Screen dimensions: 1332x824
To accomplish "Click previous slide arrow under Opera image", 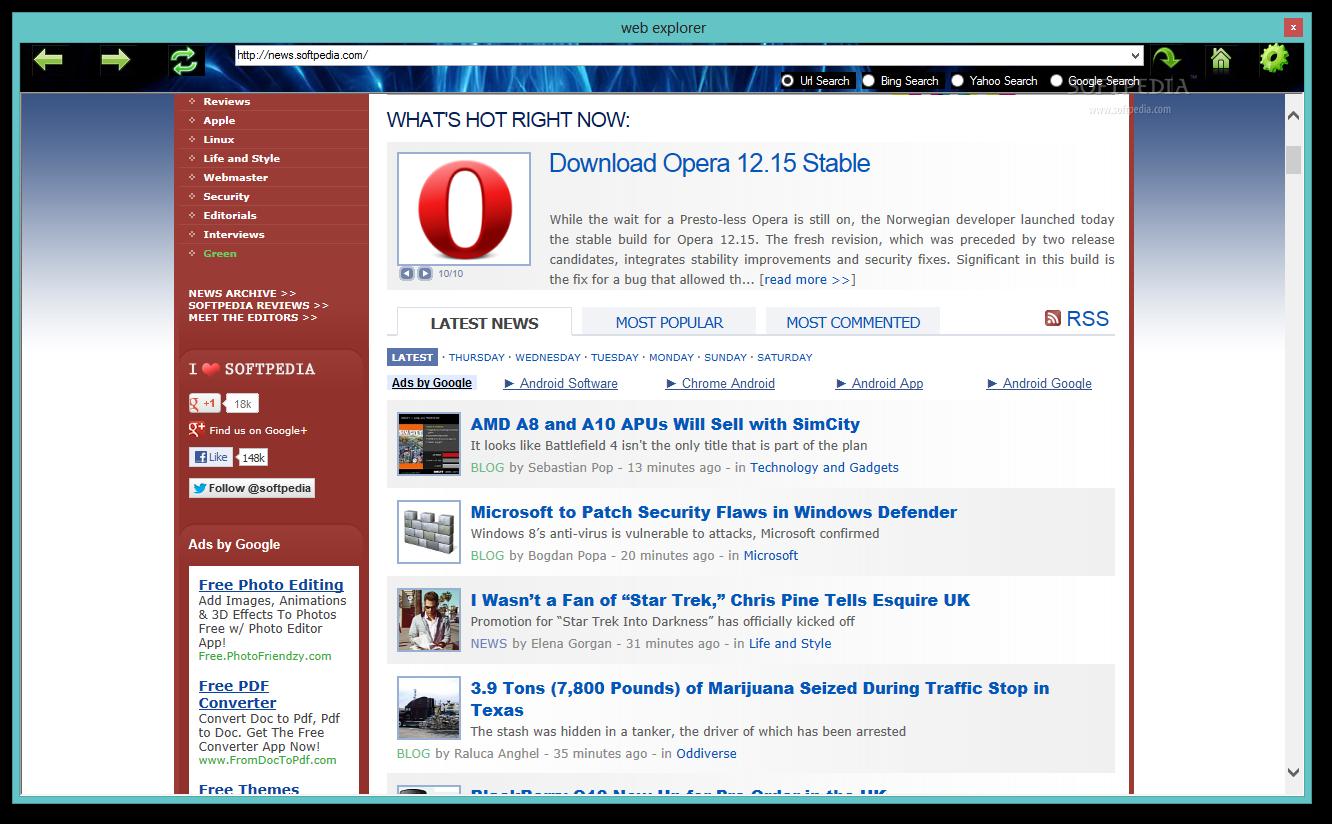I will point(407,273).
